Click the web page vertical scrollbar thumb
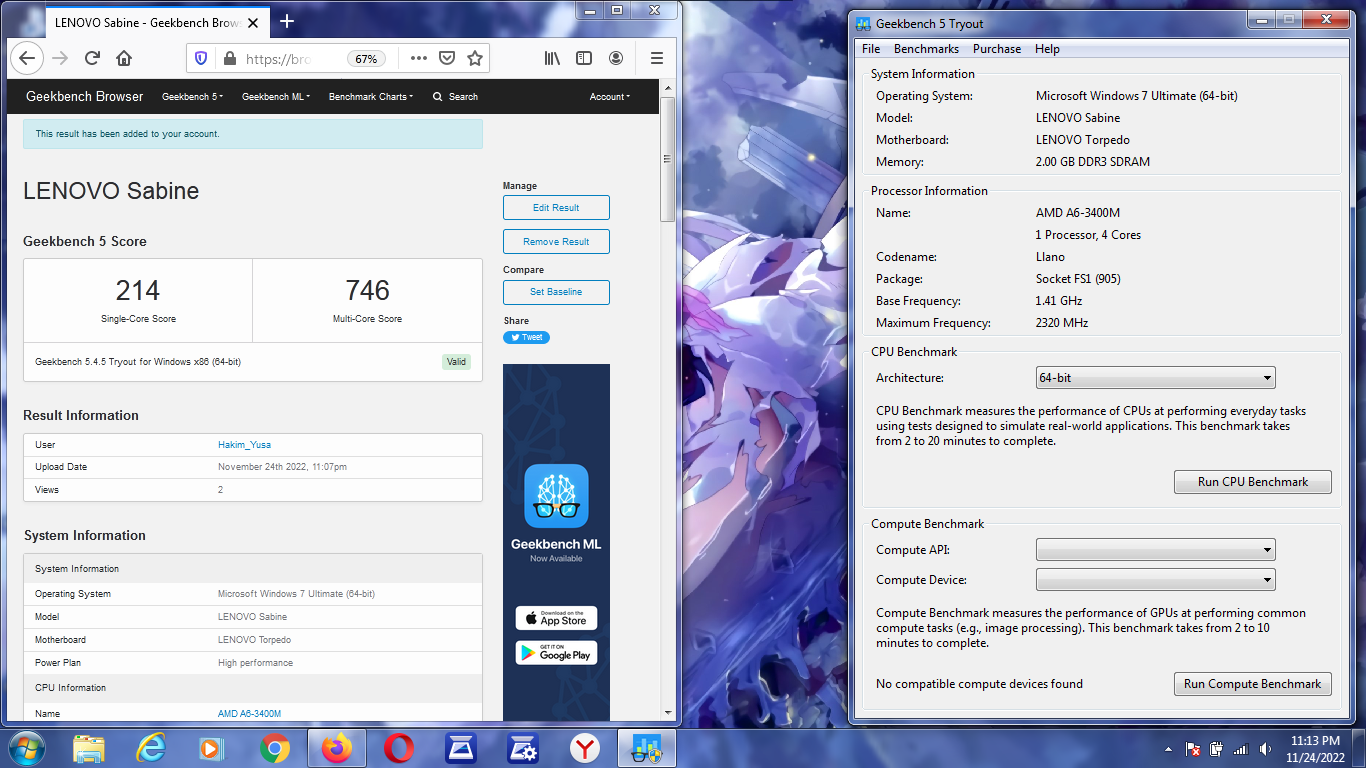 (668, 160)
